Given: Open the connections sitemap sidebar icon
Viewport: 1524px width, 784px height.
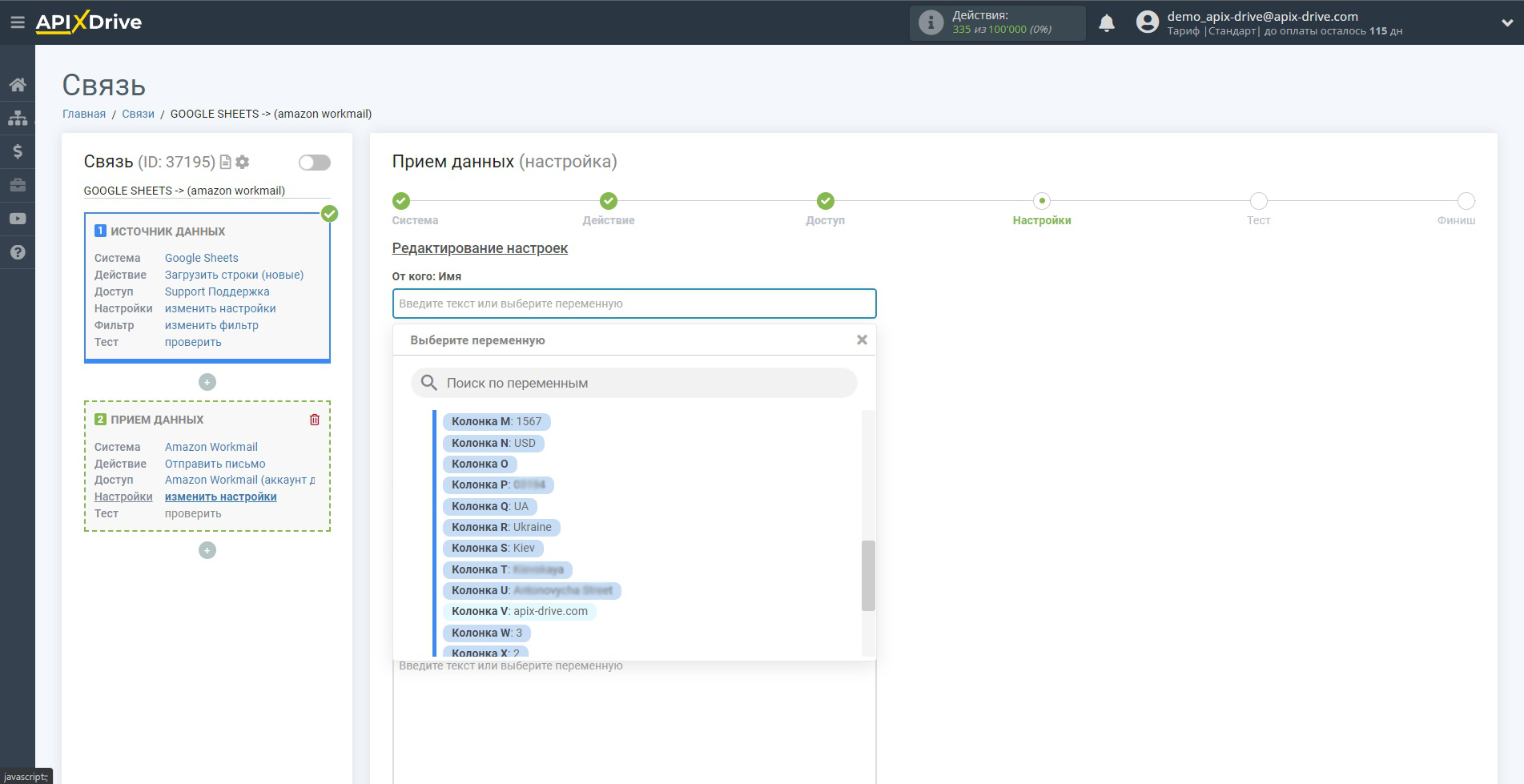Looking at the screenshot, I should coord(18,118).
